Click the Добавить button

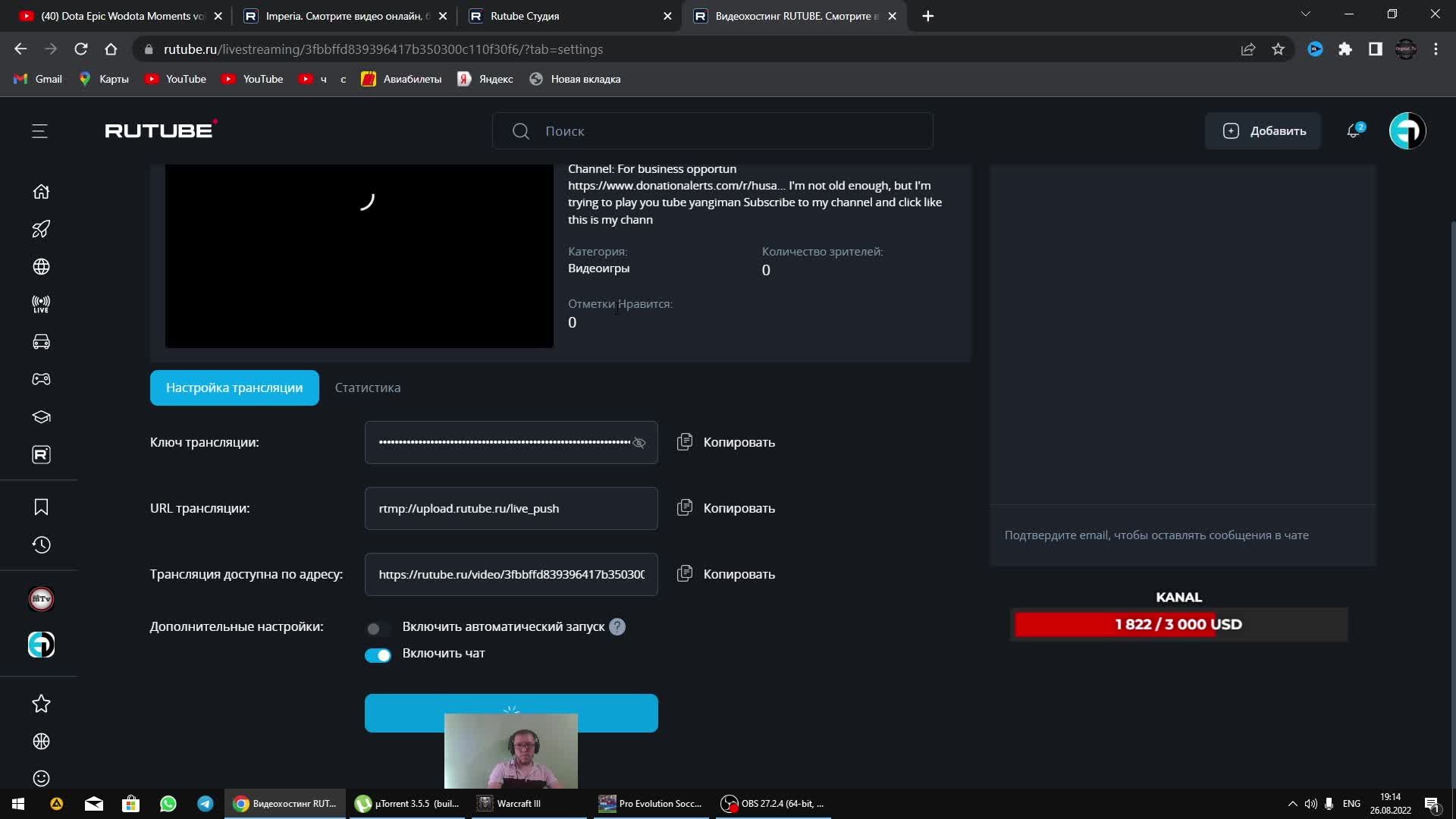point(1263,131)
